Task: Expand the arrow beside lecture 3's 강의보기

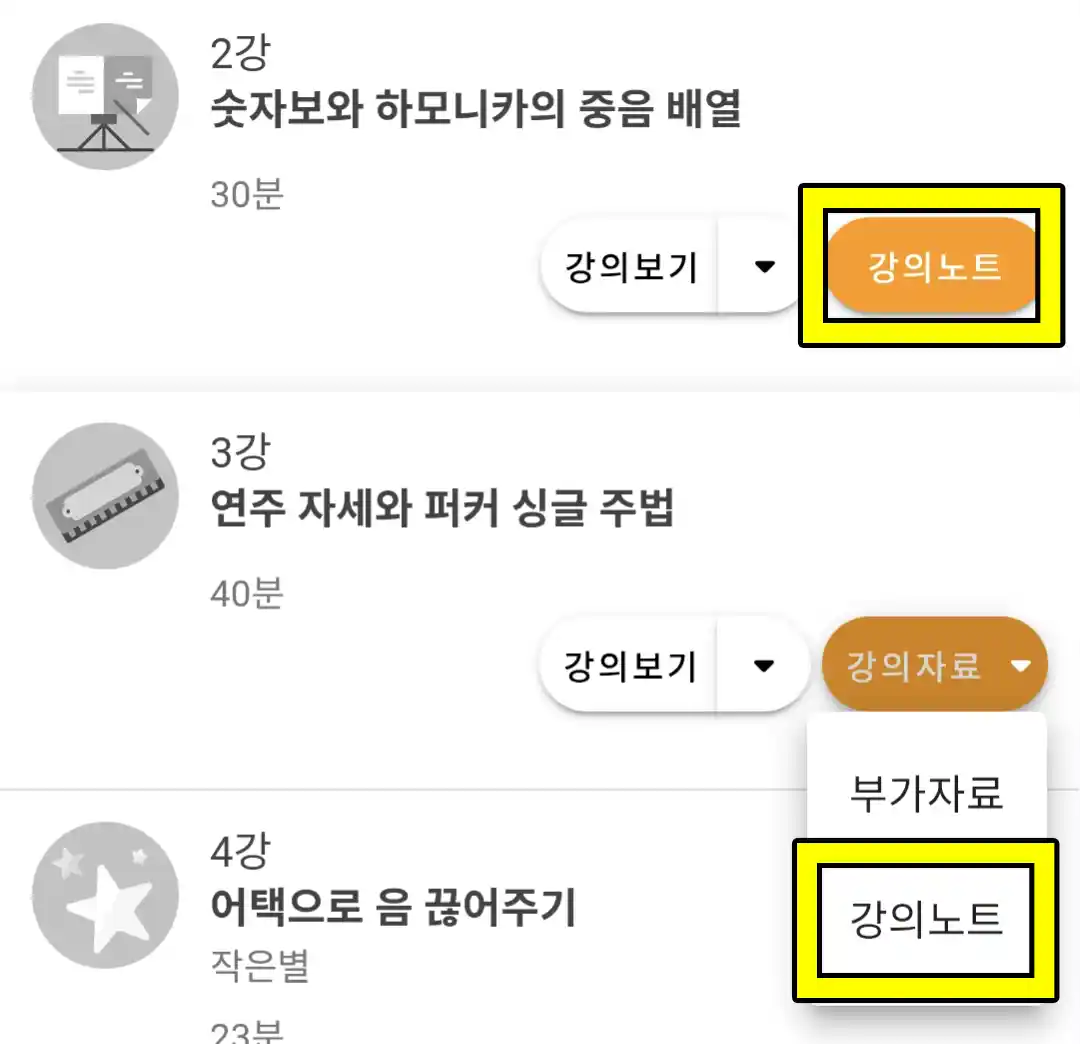Action: 764,665
